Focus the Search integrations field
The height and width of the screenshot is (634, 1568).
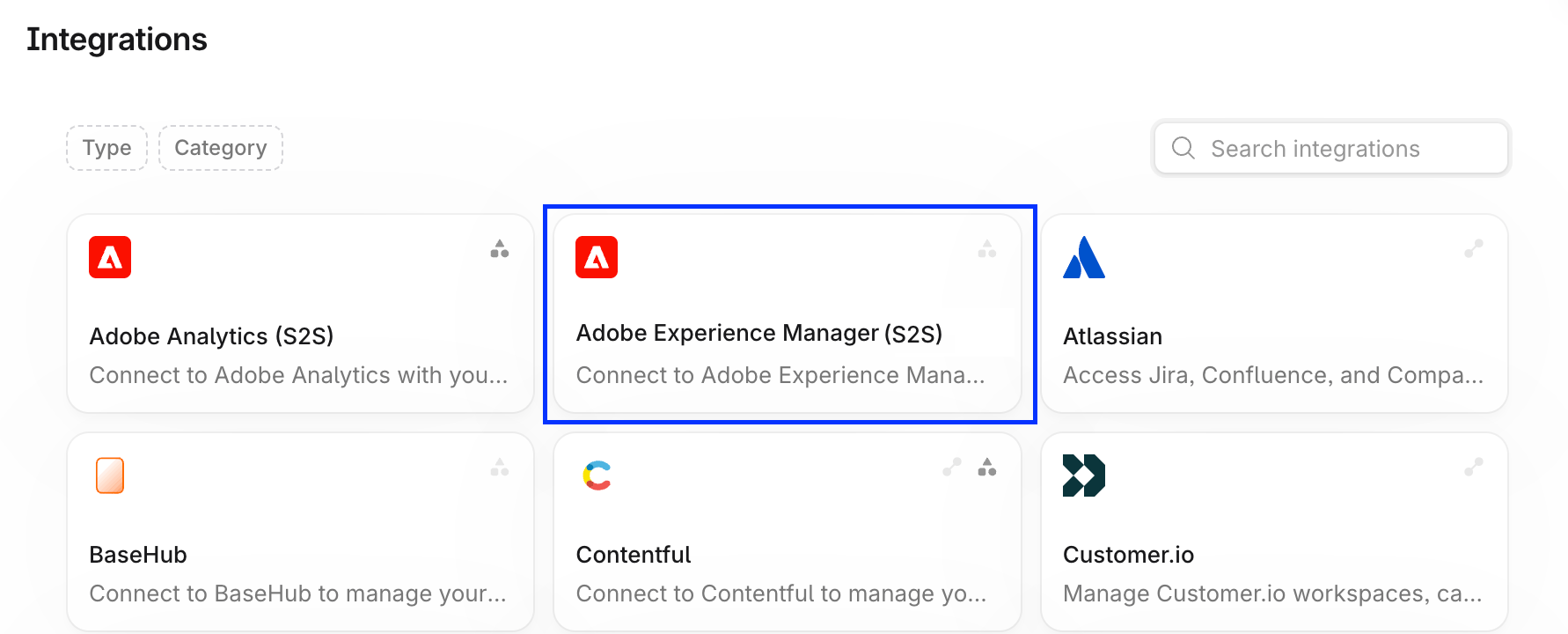click(1331, 148)
